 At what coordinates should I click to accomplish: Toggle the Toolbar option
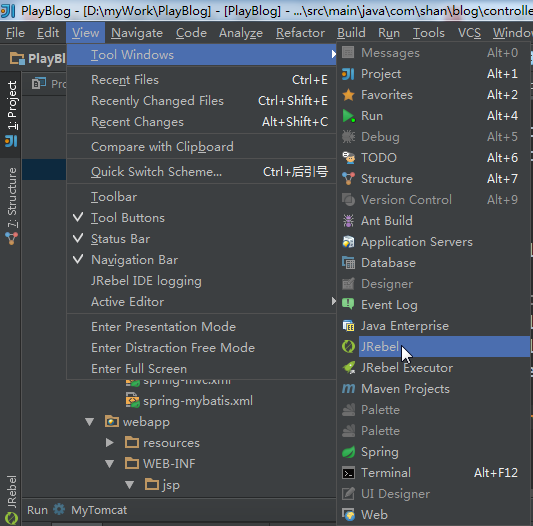tap(201, 197)
